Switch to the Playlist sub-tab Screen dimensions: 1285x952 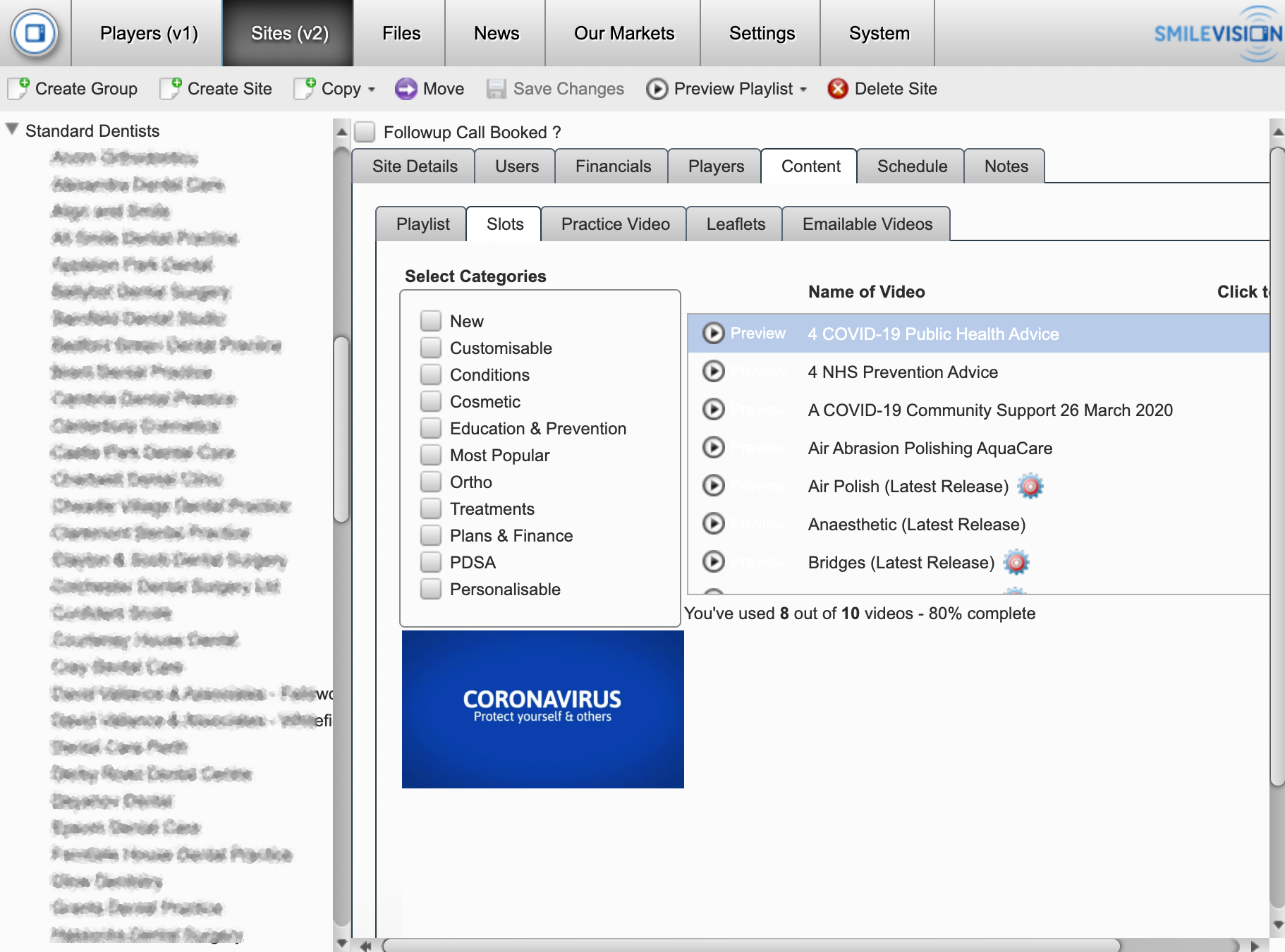(422, 224)
